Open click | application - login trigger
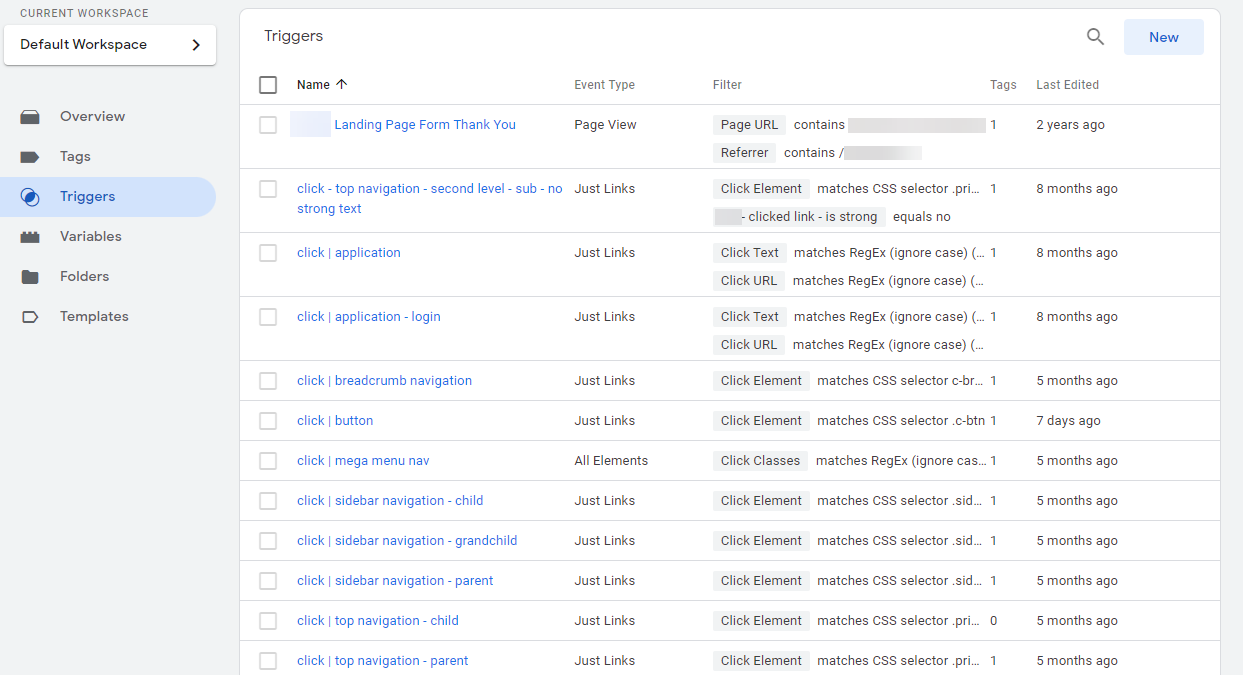 pyautogui.click(x=368, y=317)
